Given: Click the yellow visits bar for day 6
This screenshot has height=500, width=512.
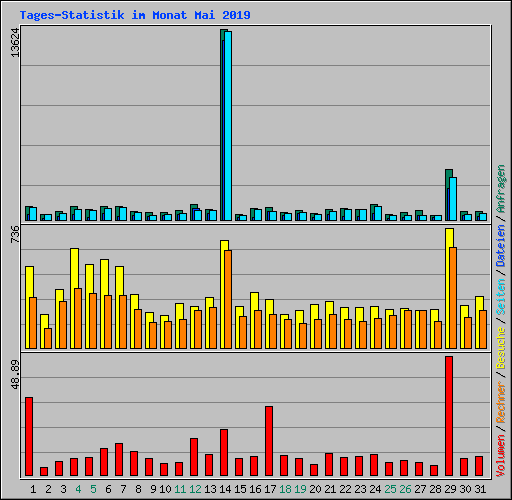Looking at the screenshot, I should pyautogui.click(x=104, y=304).
